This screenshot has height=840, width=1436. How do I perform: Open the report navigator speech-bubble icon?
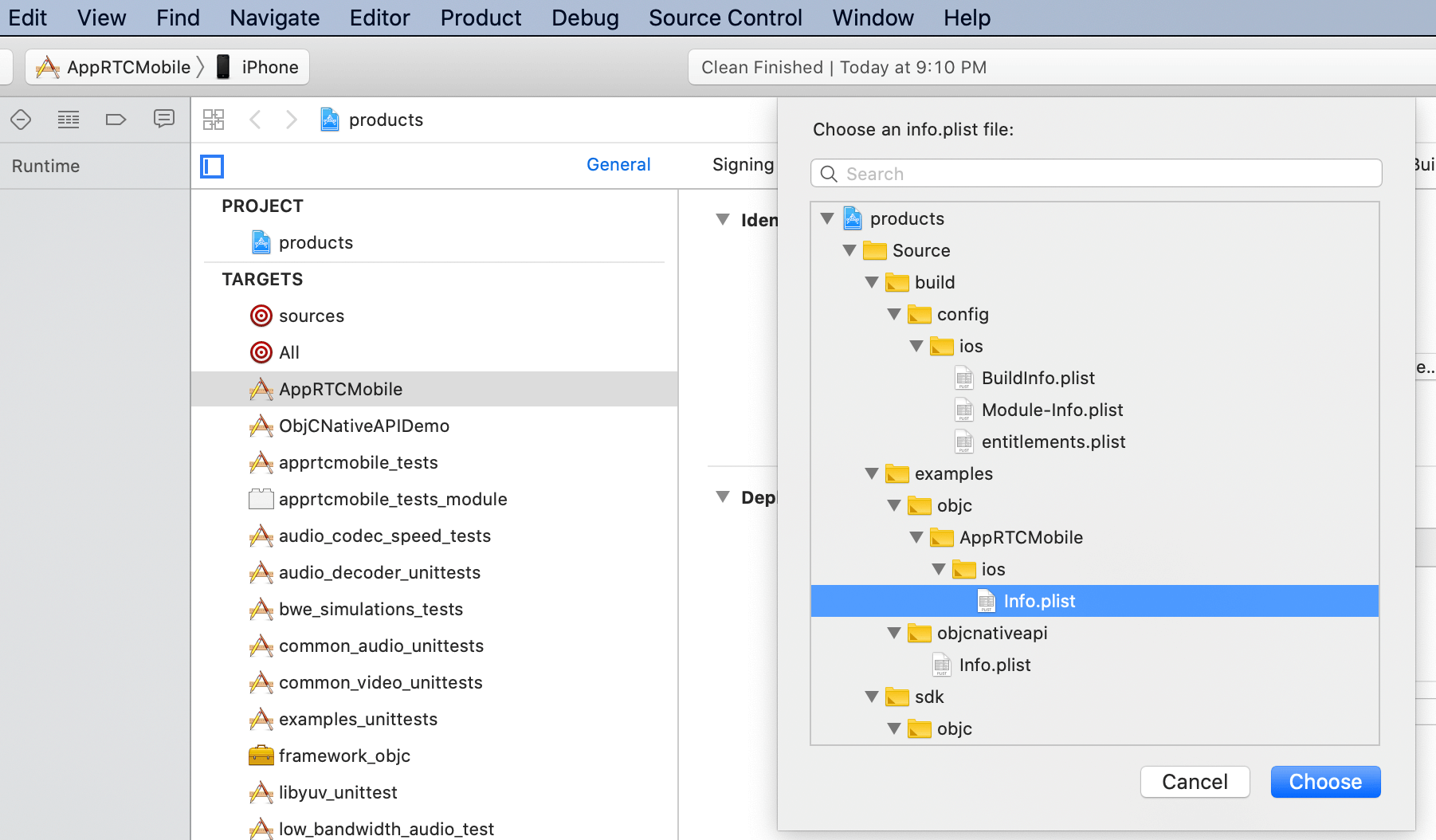[x=164, y=120]
